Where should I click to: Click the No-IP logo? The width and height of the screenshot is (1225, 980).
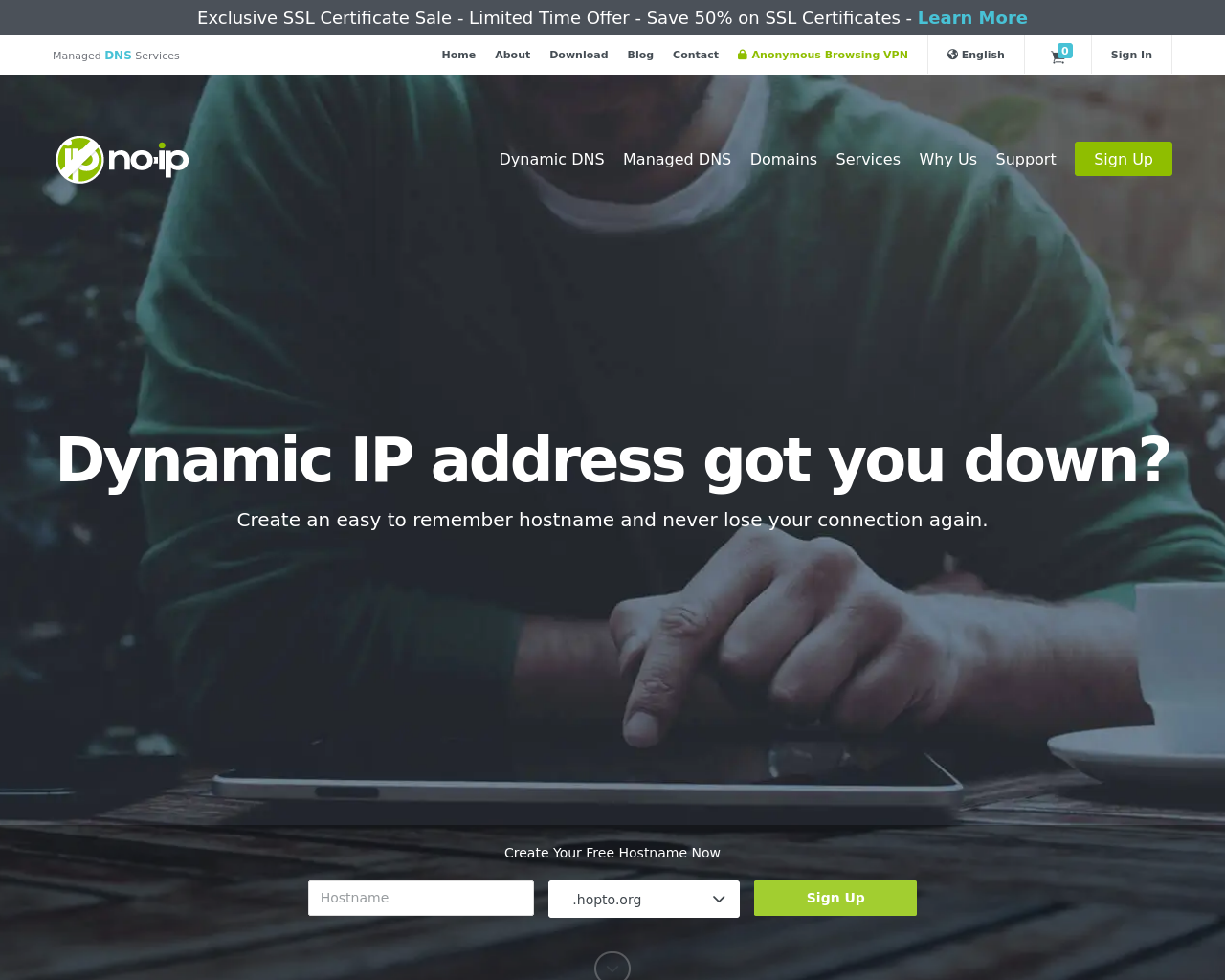[122, 159]
